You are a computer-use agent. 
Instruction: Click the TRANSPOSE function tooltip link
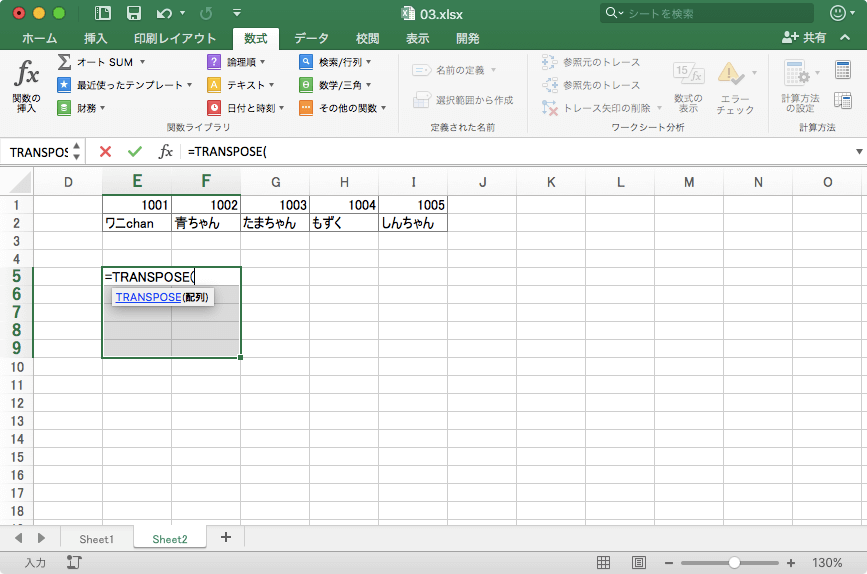[148, 297]
